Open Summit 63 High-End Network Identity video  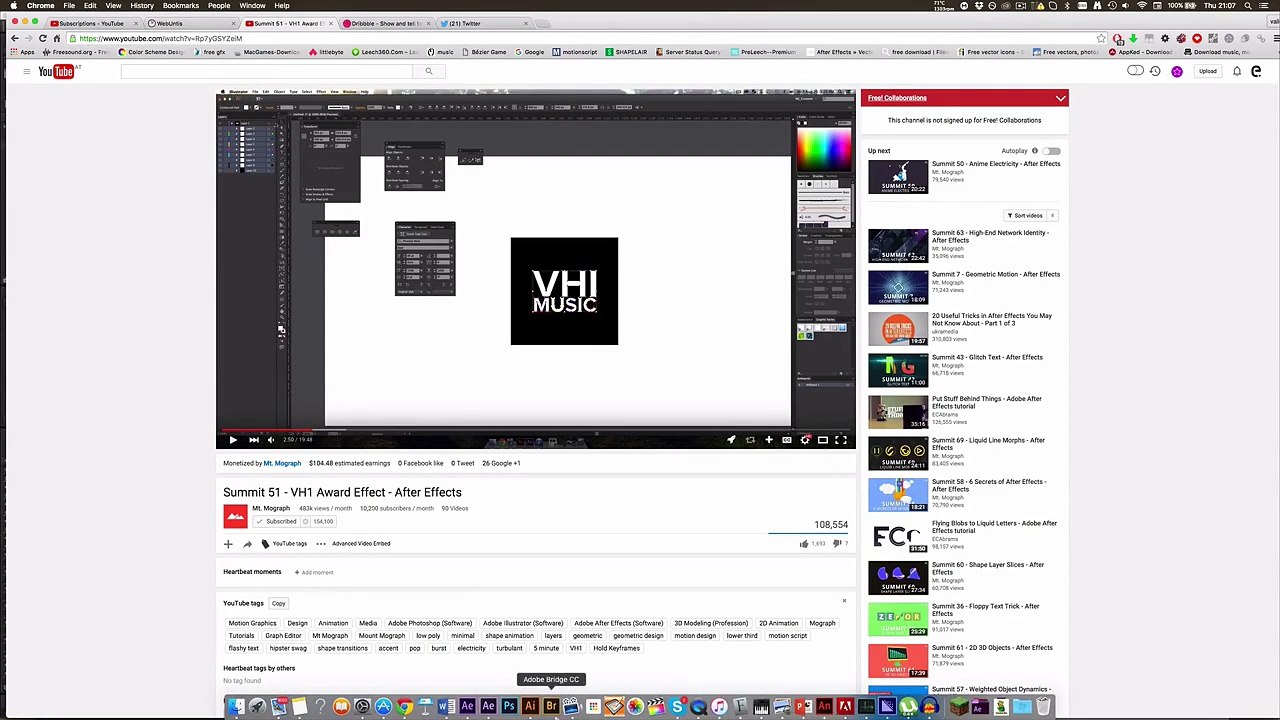click(990, 236)
